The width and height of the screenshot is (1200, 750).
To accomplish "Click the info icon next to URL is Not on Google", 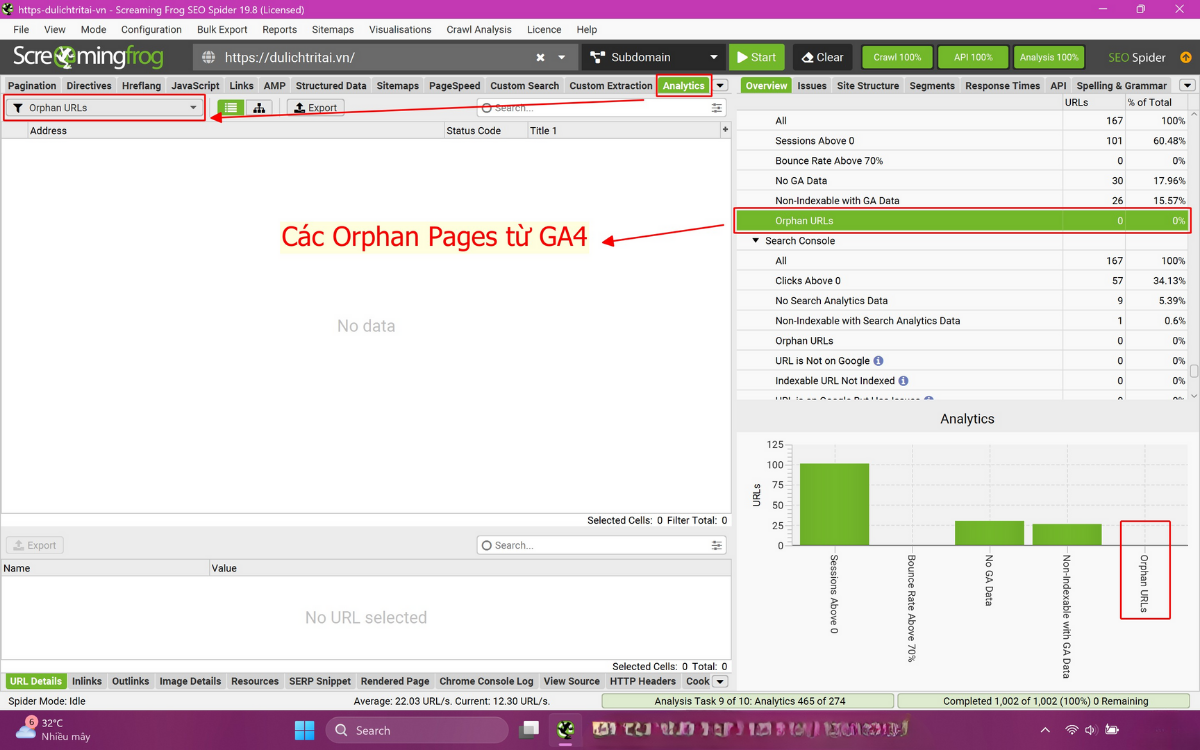I will [876, 361].
